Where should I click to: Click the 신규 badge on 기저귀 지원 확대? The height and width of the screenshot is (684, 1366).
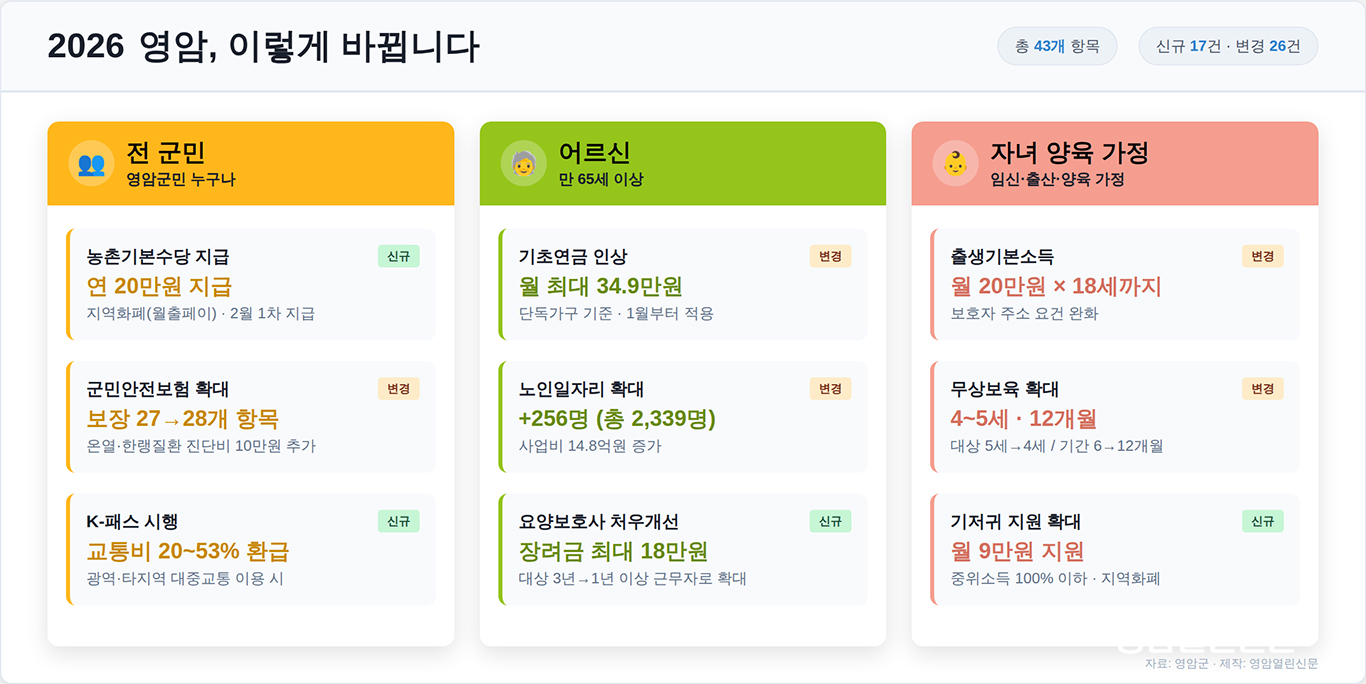coord(1262,522)
